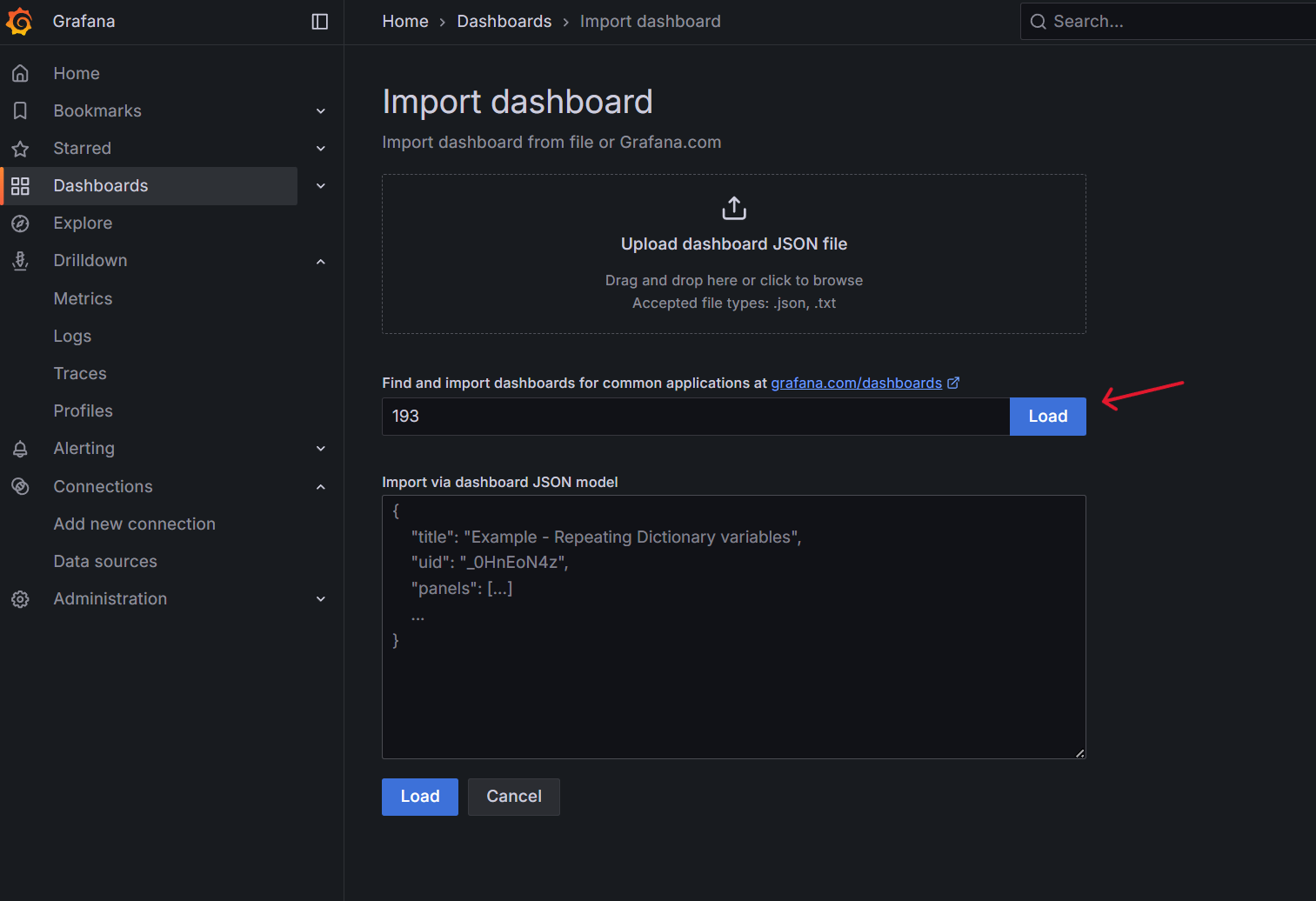The height and width of the screenshot is (901, 1316).
Task: Open Metrics under Drilldown
Action: pyautogui.click(x=83, y=299)
